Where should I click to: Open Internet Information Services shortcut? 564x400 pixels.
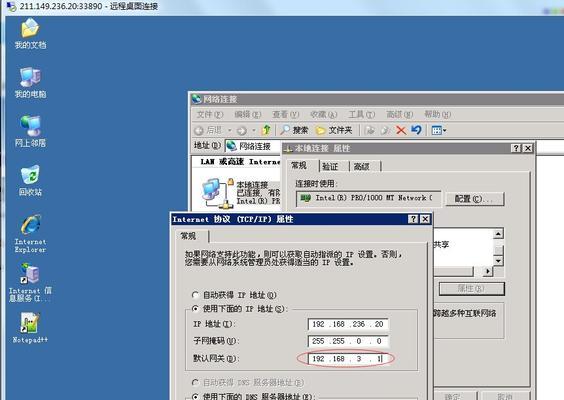(30, 282)
